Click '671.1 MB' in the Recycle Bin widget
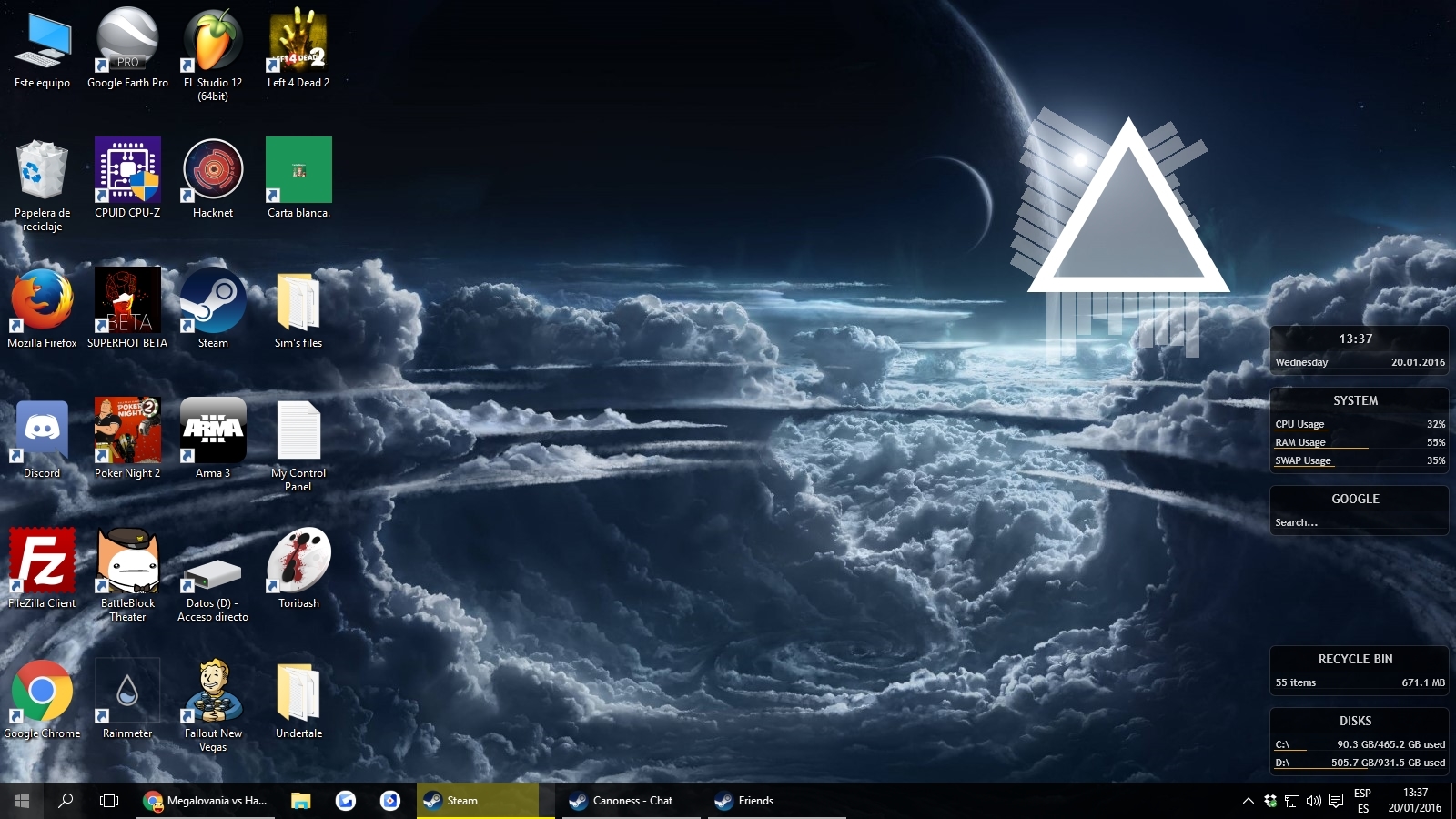Image resolution: width=1456 pixels, height=819 pixels. click(1423, 682)
